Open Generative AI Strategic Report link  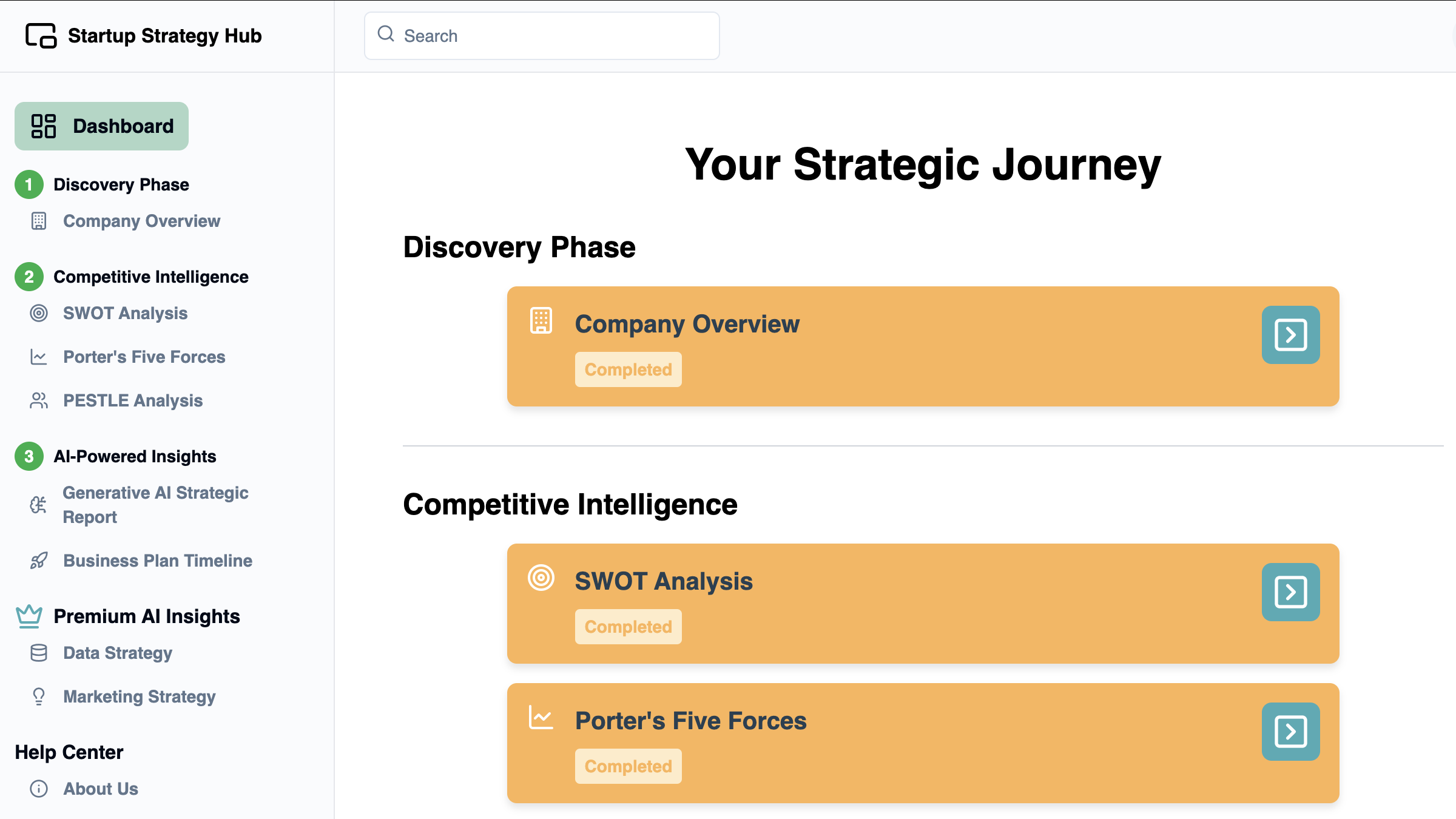point(155,505)
